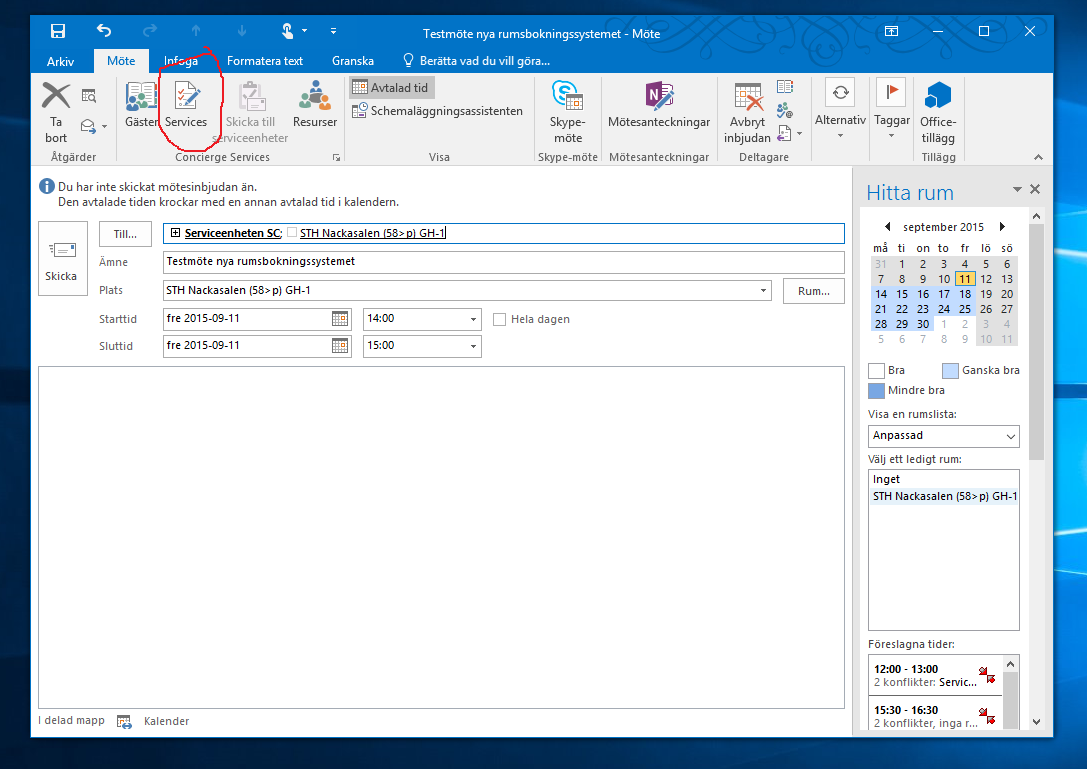
Task: Open the Arkiv tab
Action: pyautogui.click(x=60, y=61)
